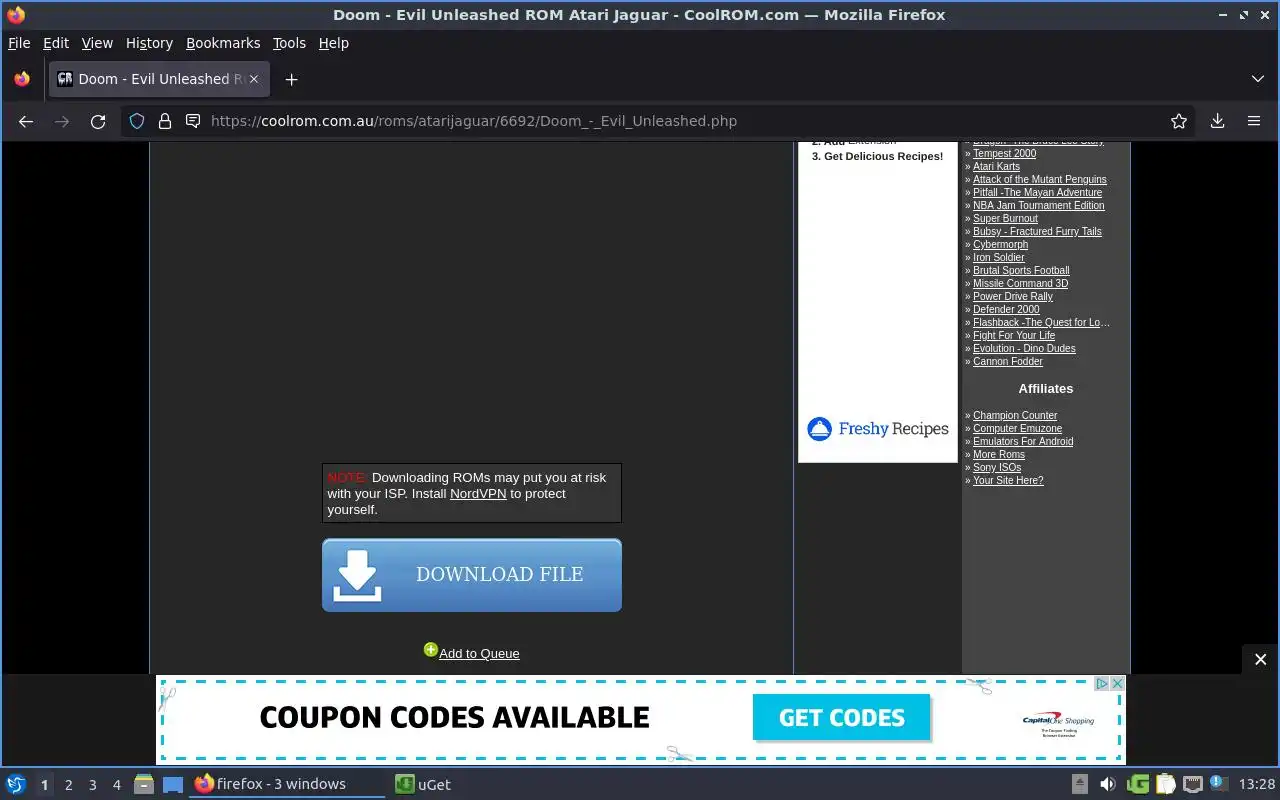Open the Your Site Here? link
Viewport: 1280px width, 800px height.
click(1008, 481)
